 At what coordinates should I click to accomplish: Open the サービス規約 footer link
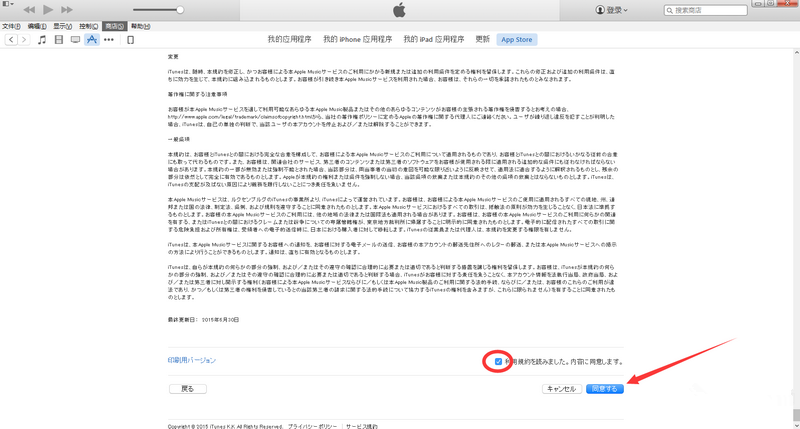[x=362, y=426]
